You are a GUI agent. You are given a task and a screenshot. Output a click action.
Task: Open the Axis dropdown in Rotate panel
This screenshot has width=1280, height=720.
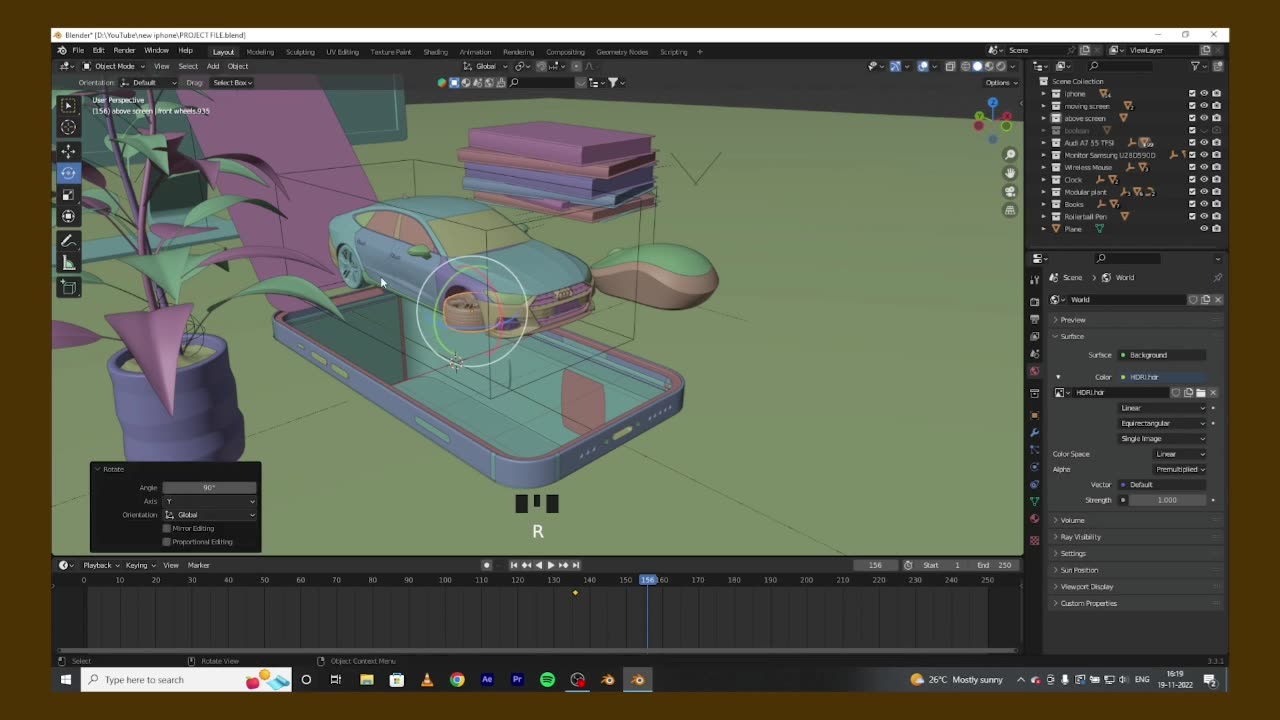click(209, 501)
